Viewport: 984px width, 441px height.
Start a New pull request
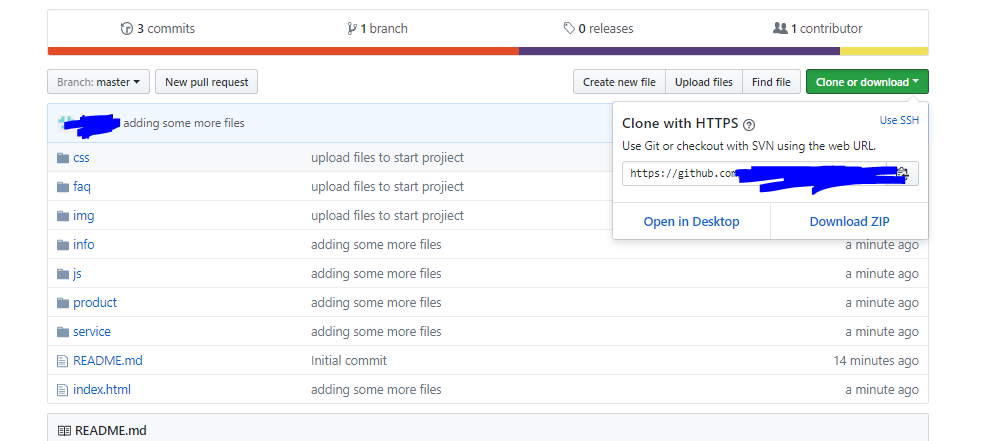click(x=207, y=82)
